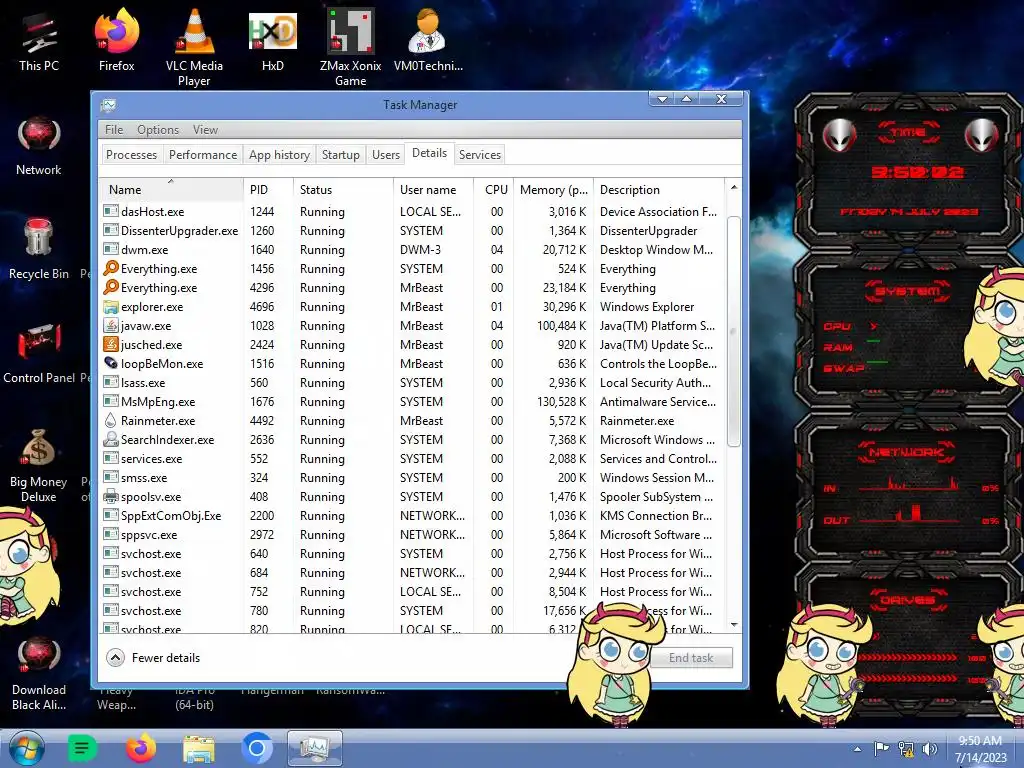Open Download Black Ali... desktop icon
Image resolution: width=1024 pixels, height=768 pixels.
pyautogui.click(x=39, y=673)
